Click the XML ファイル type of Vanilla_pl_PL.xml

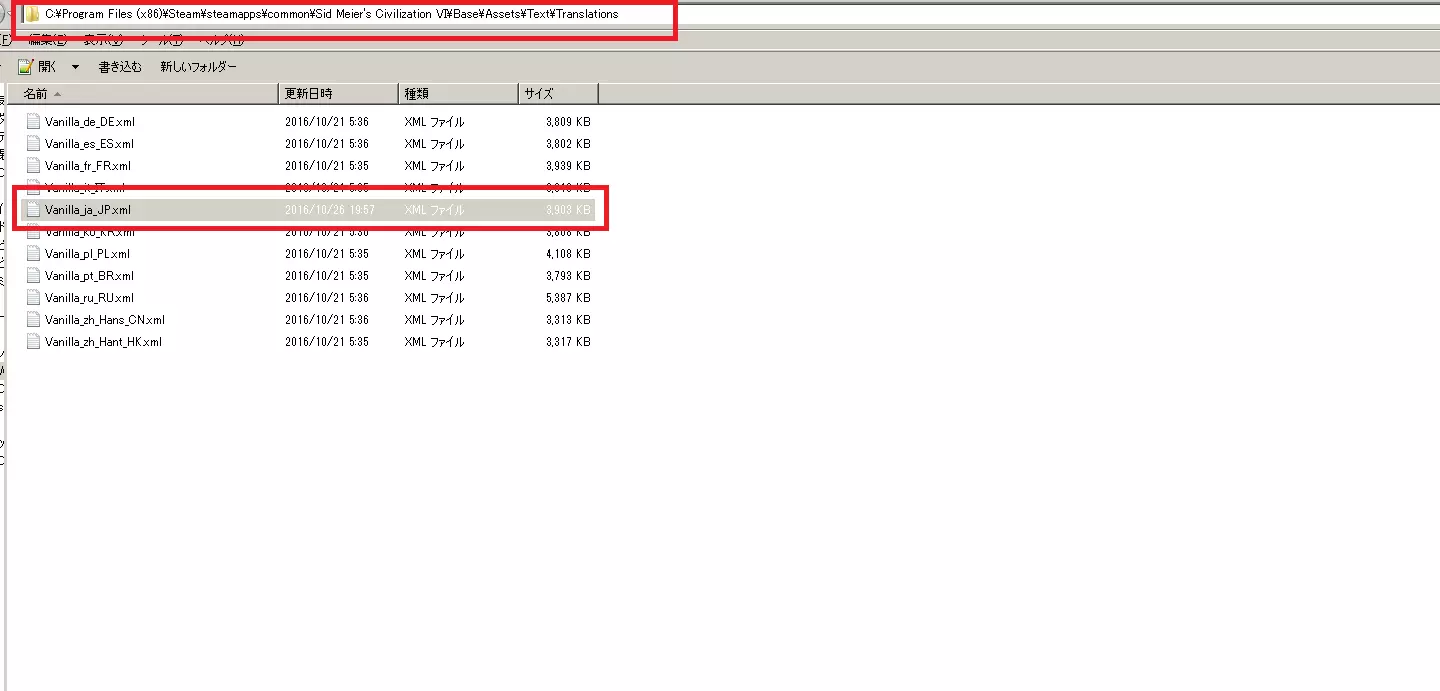point(434,253)
